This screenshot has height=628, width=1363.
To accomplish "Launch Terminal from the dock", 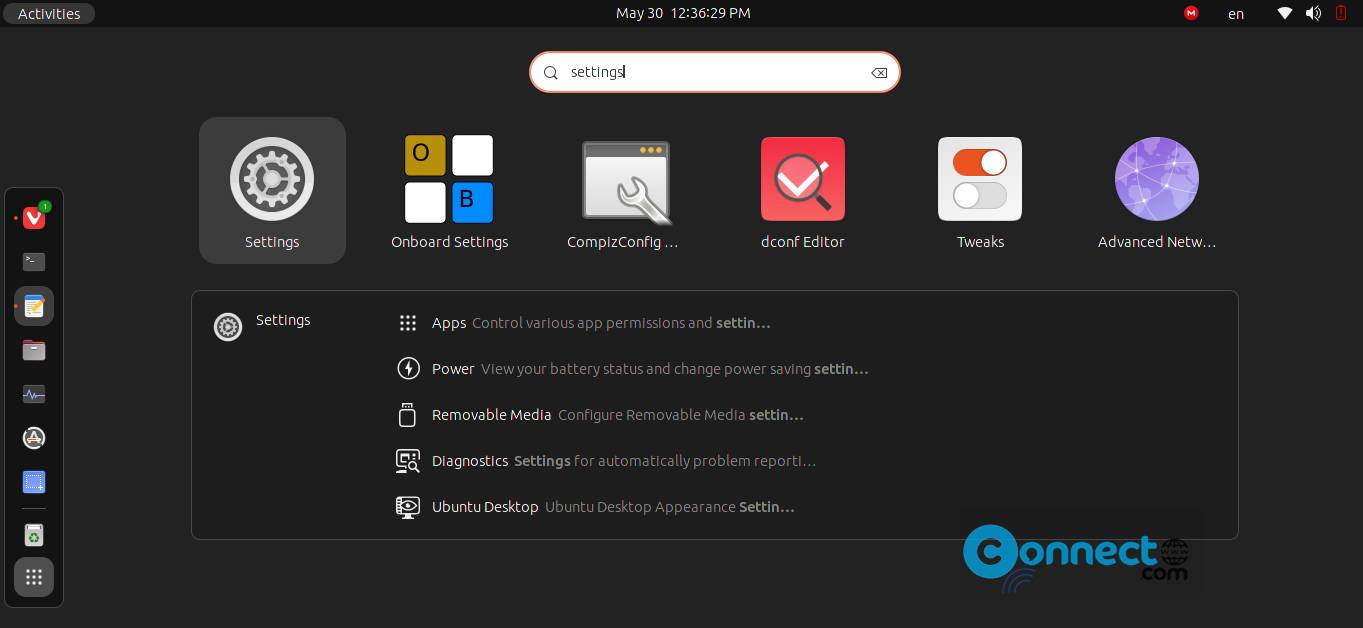I will point(34,261).
